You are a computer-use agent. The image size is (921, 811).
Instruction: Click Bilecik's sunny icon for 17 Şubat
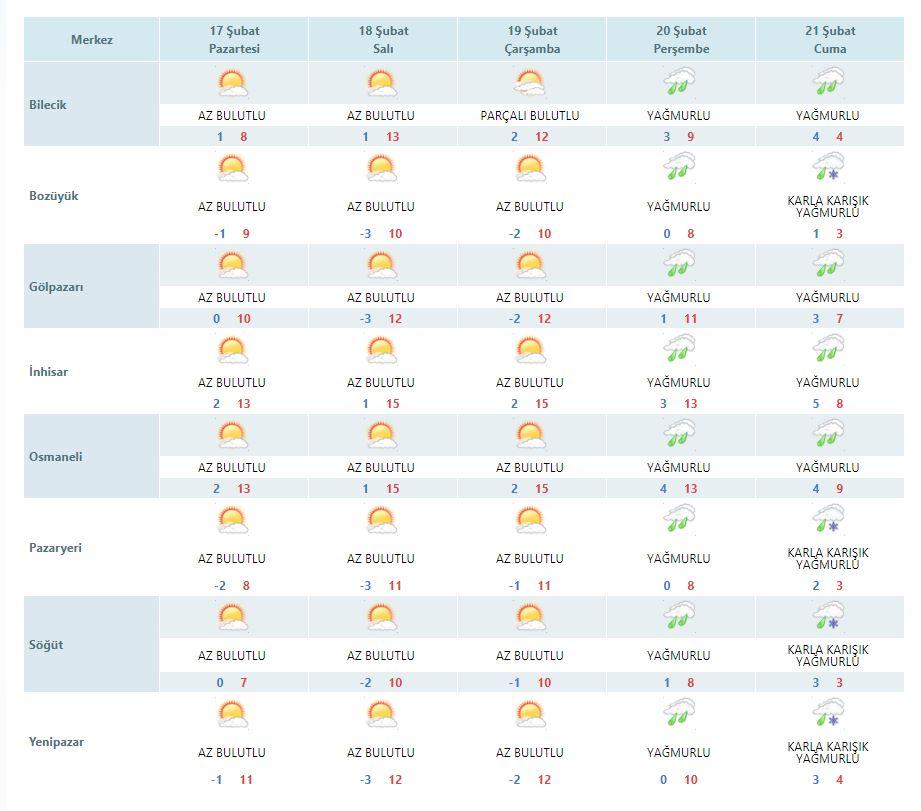[x=233, y=83]
